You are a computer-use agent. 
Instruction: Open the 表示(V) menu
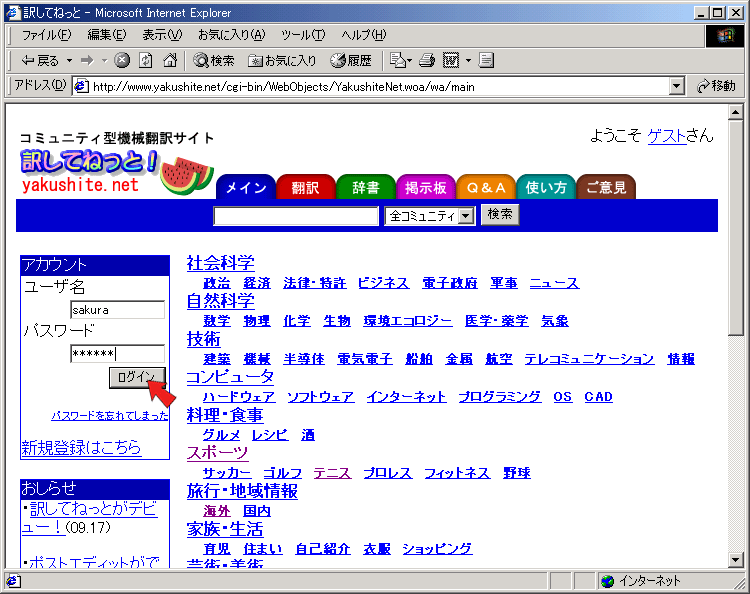[x=162, y=35]
